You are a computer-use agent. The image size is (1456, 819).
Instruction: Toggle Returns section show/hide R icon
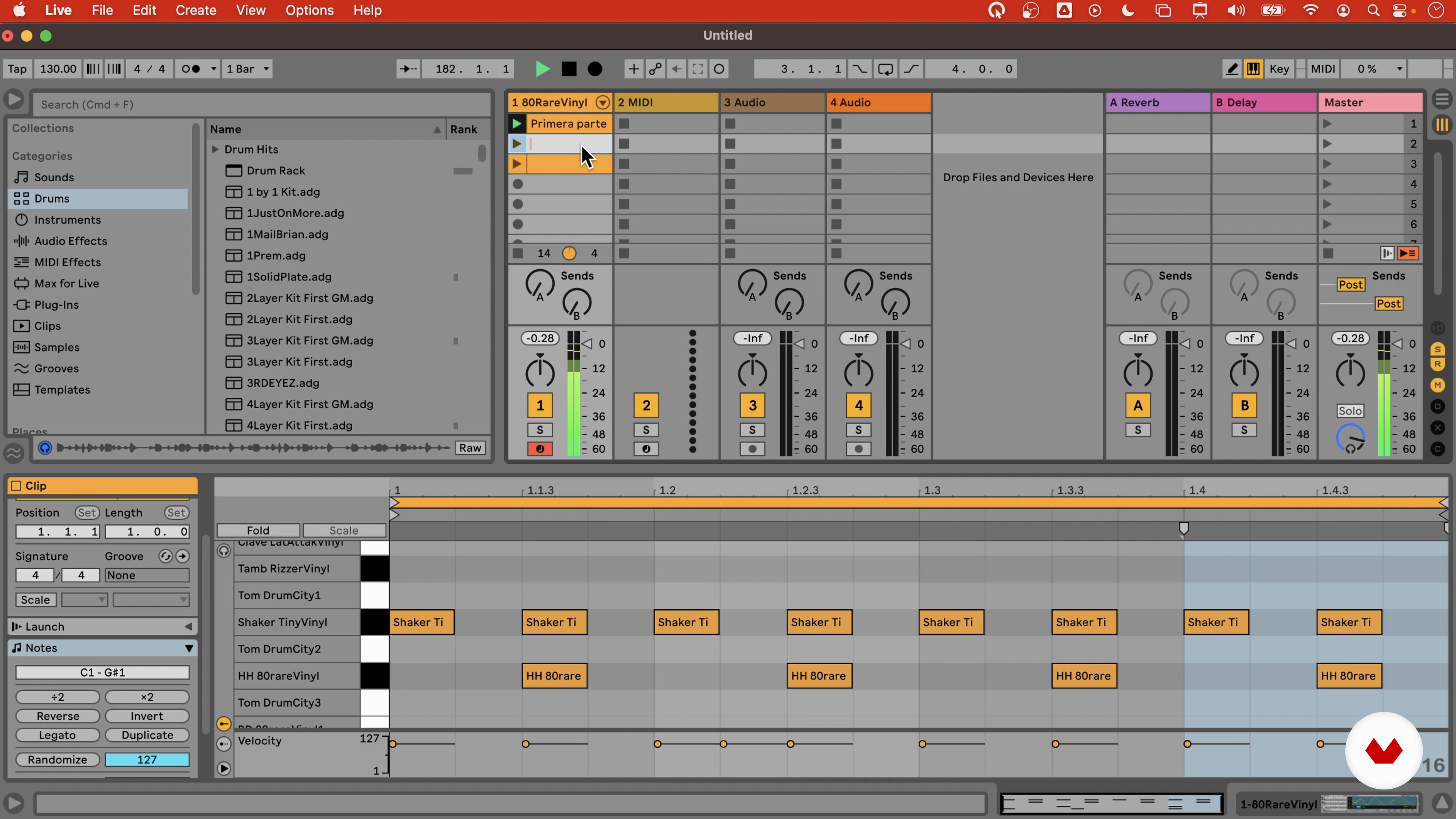pos(1437,364)
